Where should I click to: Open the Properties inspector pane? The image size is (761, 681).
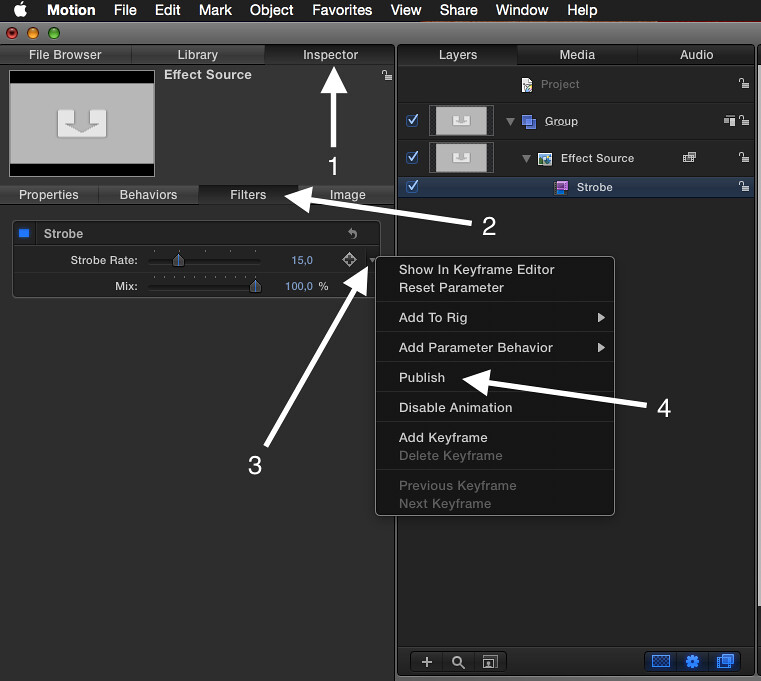click(49, 195)
